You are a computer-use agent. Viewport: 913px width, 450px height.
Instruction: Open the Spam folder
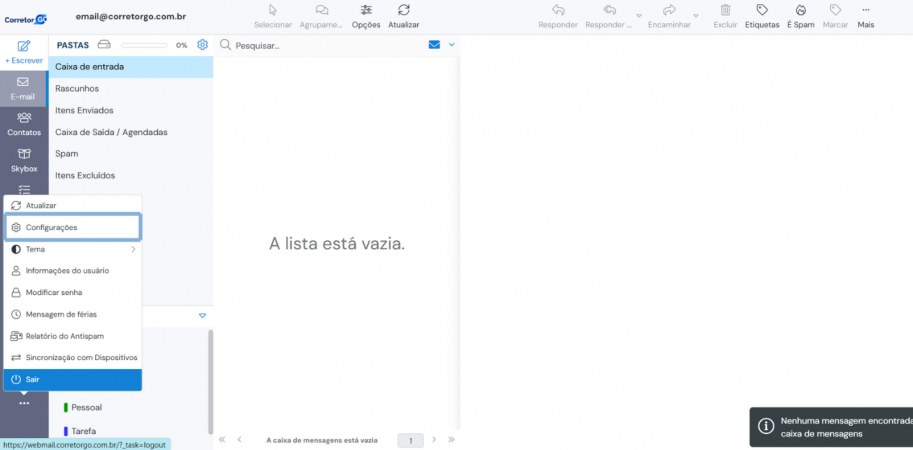coord(131,154)
